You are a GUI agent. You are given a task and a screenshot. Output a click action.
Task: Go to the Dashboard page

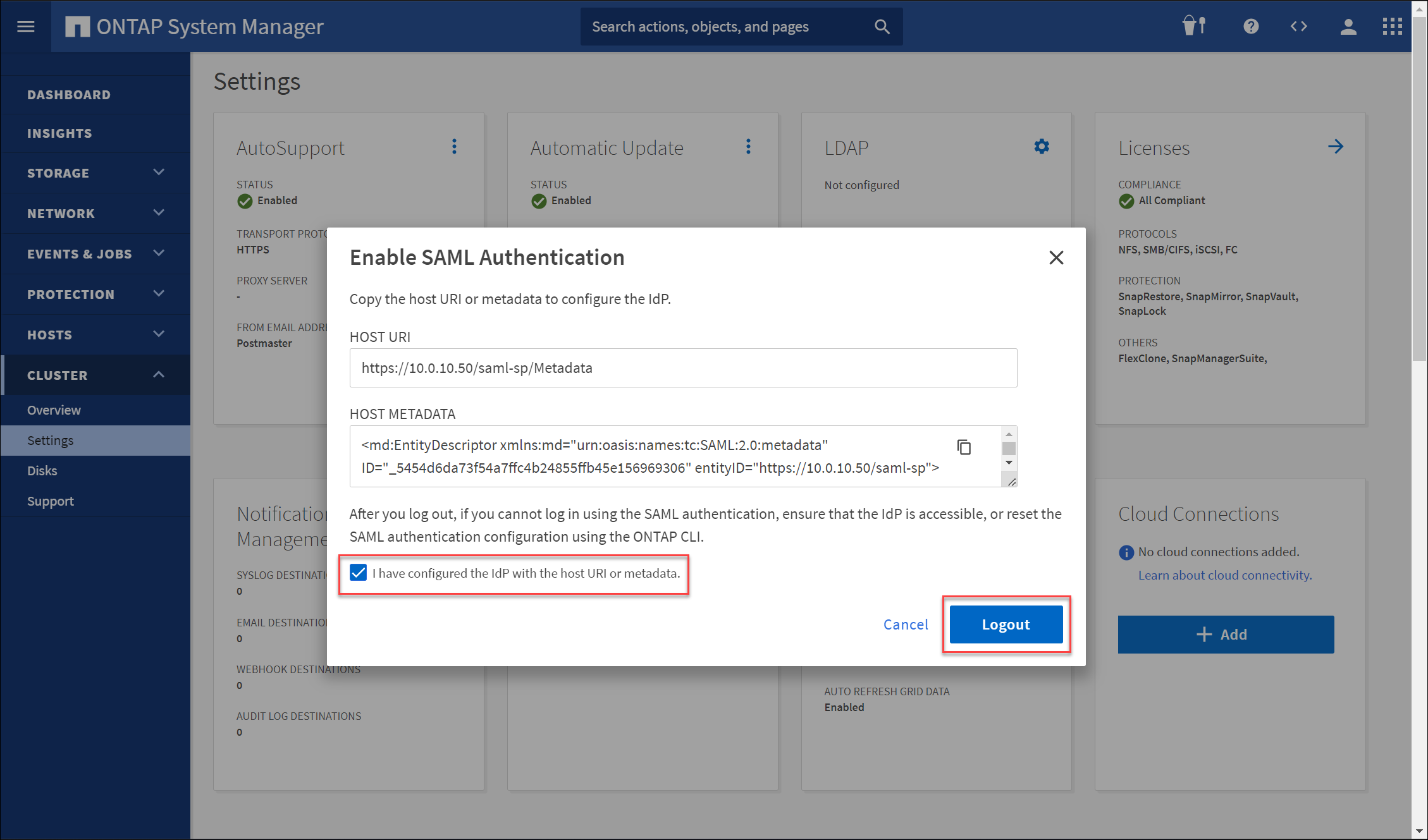(69, 95)
